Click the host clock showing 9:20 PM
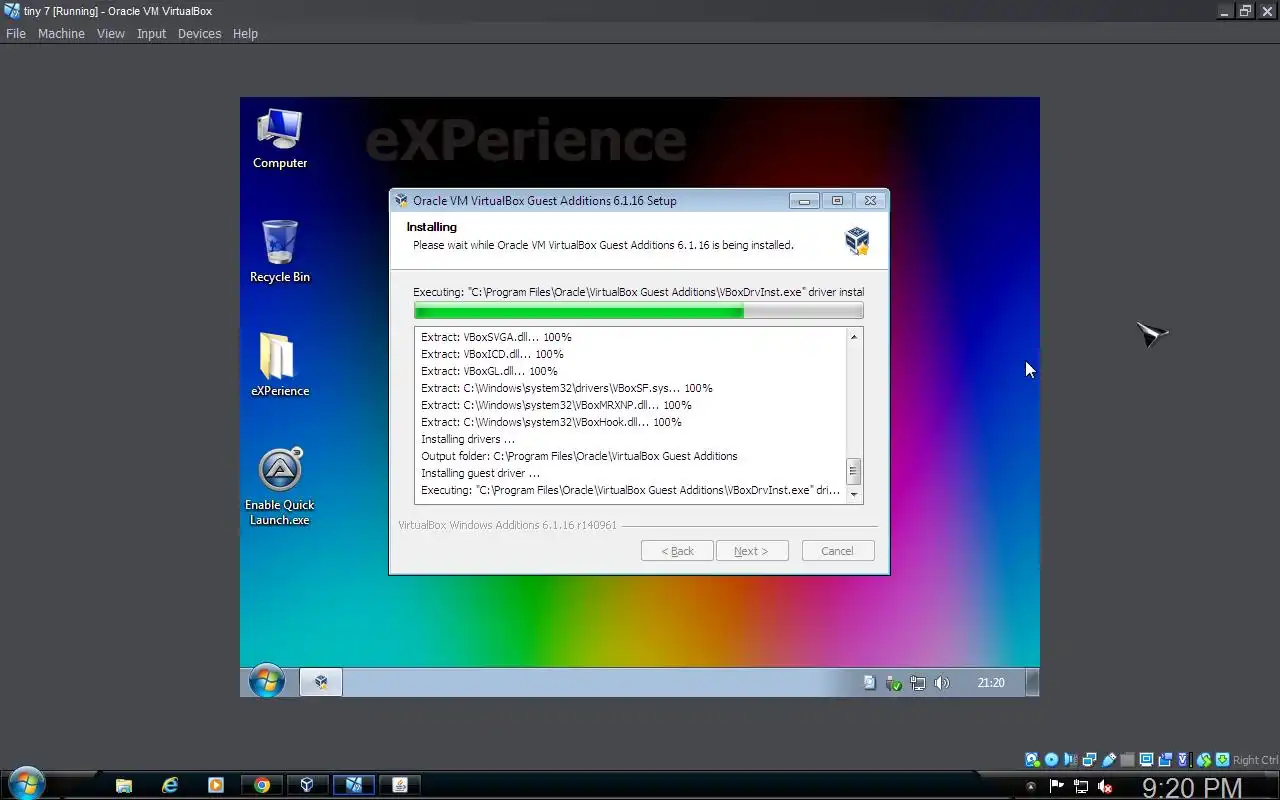 click(x=1192, y=788)
